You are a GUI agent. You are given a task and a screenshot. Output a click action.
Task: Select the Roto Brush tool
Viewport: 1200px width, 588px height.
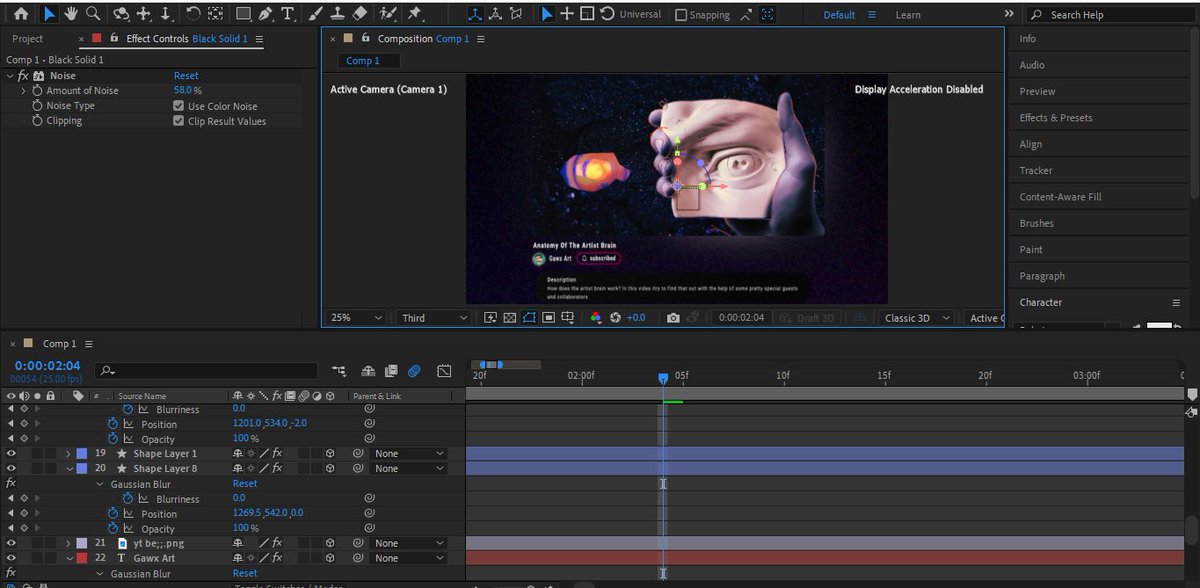click(386, 14)
